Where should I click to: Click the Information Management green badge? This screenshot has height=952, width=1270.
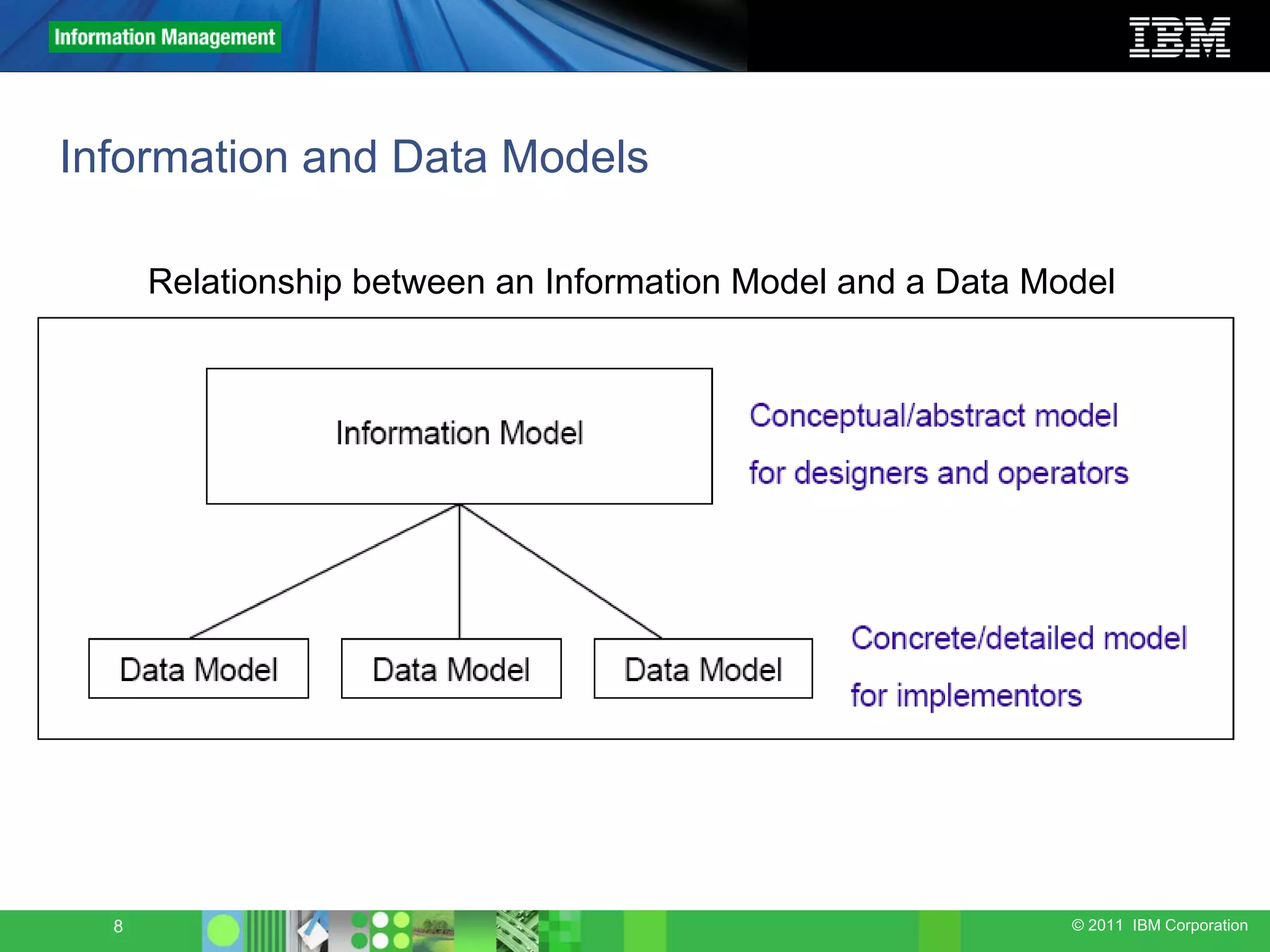pos(164,37)
